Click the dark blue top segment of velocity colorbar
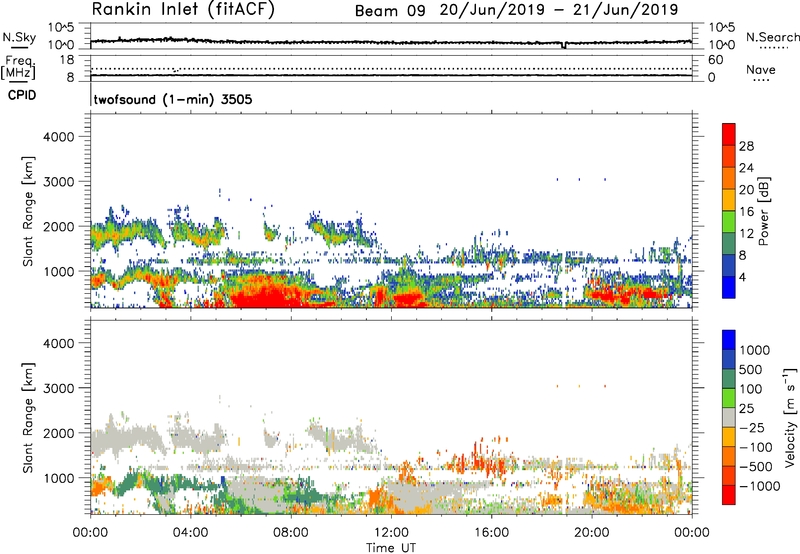This screenshot has width=800, height=554. point(729,339)
